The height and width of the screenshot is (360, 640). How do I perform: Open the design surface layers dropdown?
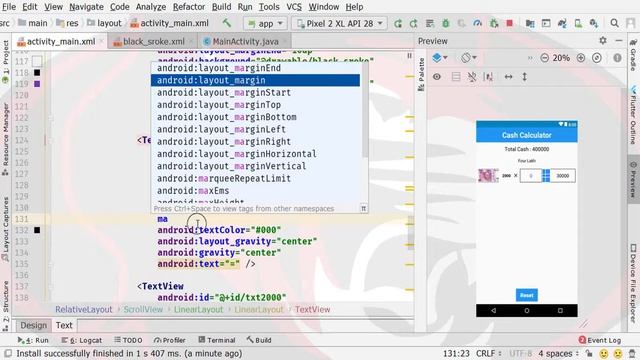click(x=440, y=58)
